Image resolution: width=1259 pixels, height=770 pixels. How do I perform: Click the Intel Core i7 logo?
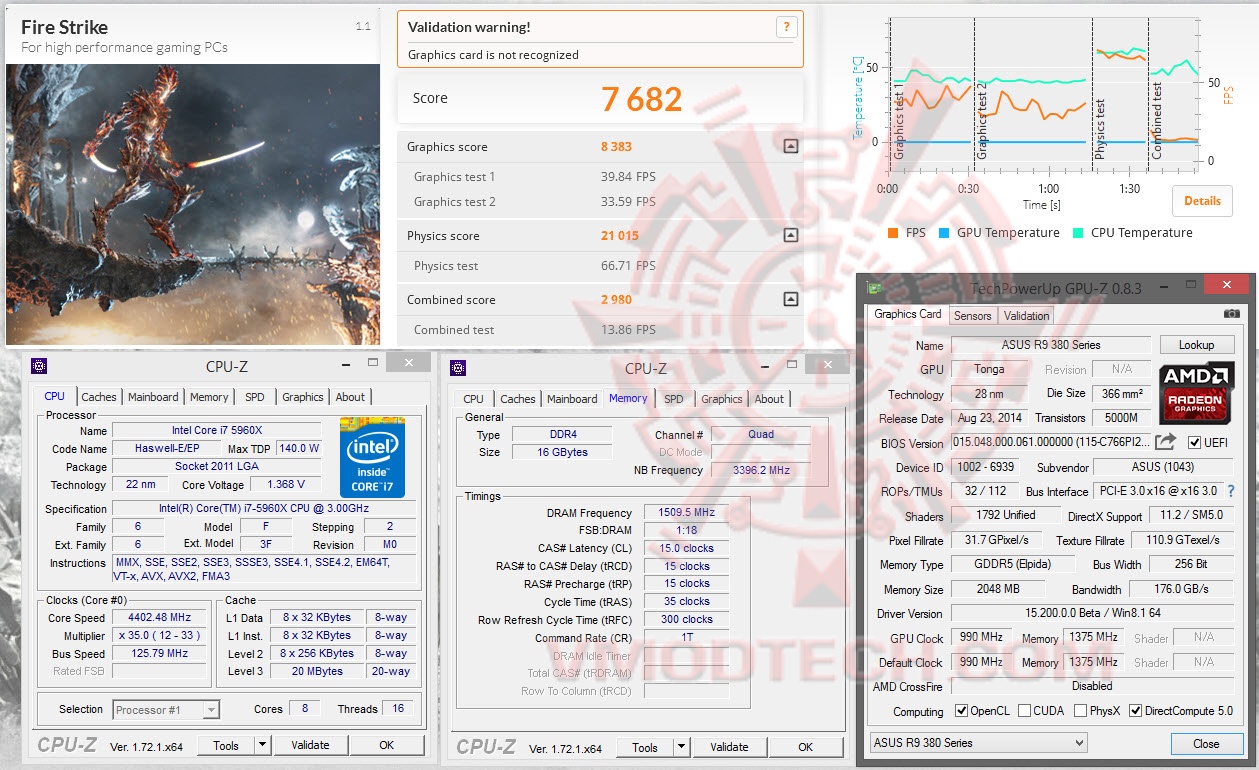pos(372,457)
